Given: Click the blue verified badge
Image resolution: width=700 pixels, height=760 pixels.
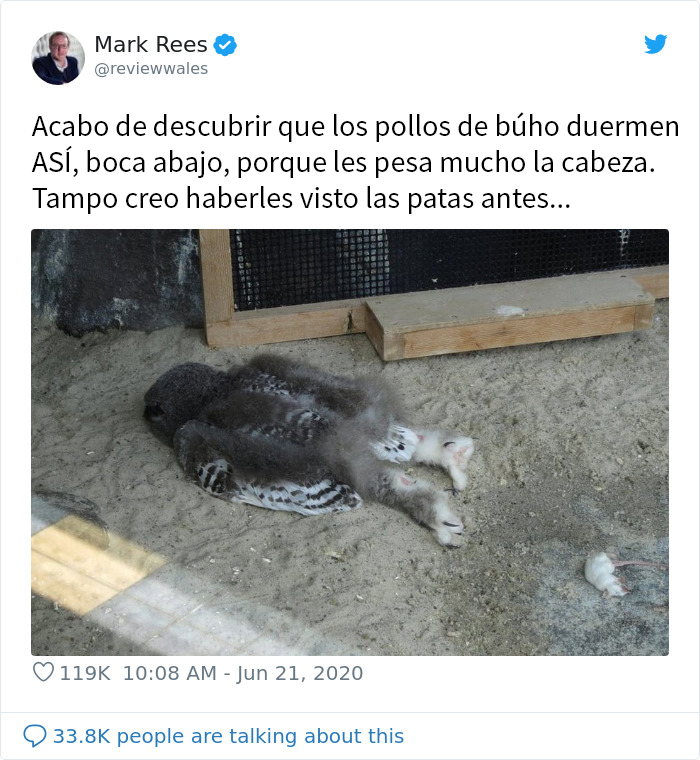Looking at the screenshot, I should pos(225,45).
